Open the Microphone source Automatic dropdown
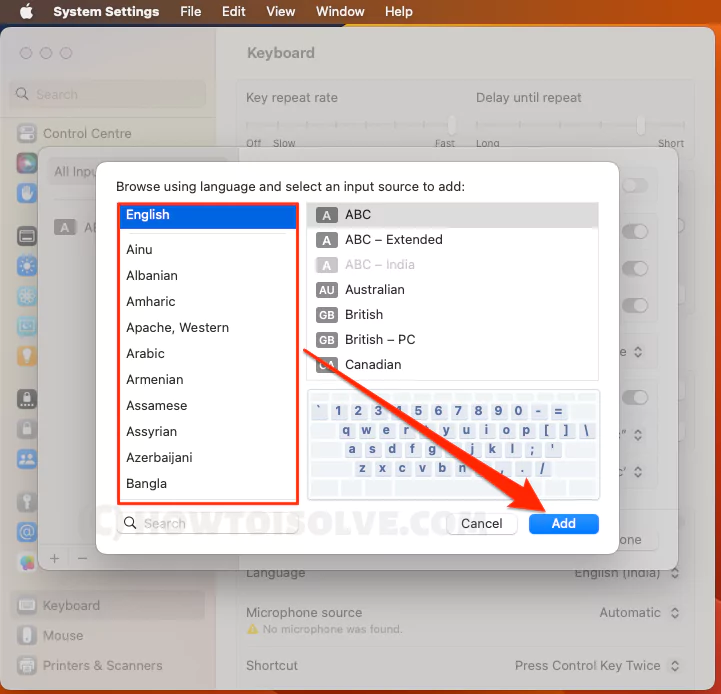The height and width of the screenshot is (694, 721). click(639, 613)
